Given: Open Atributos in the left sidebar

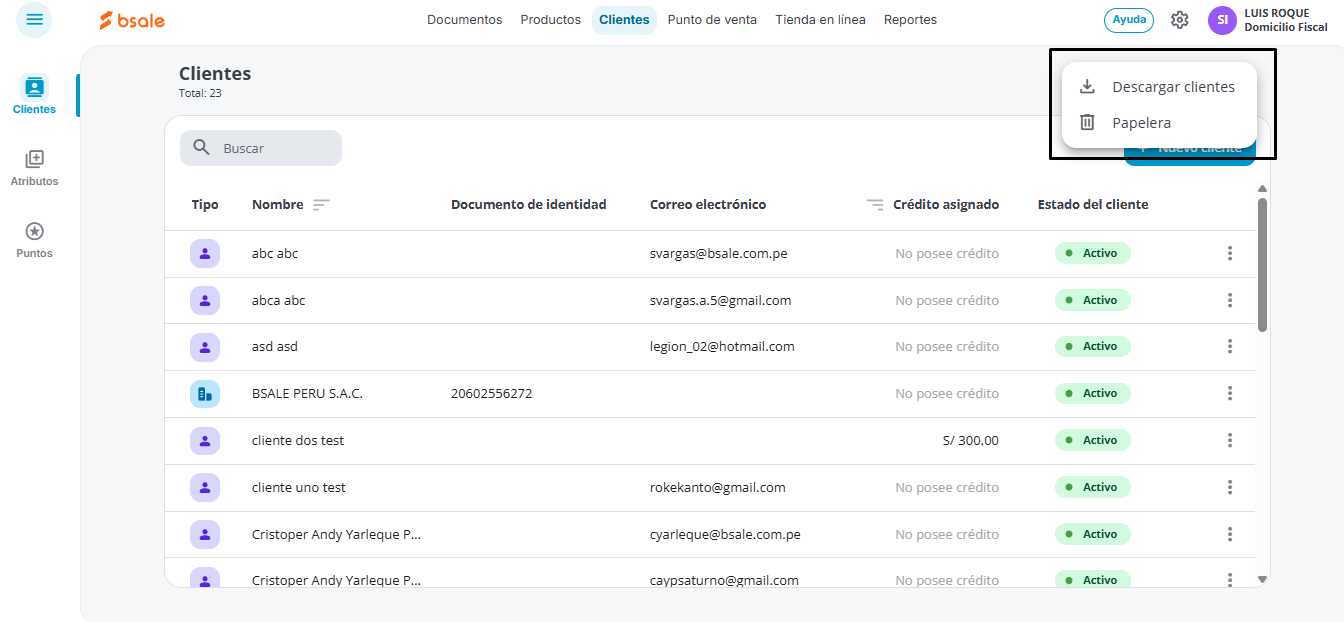Looking at the screenshot, I should tap(34, 168).
